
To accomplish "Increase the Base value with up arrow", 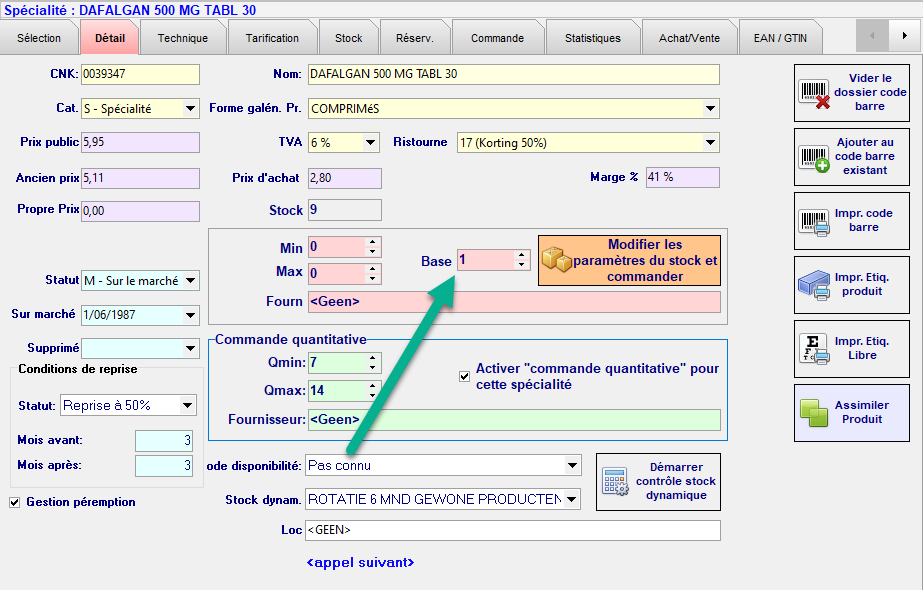I will click(x=521, y=255).
